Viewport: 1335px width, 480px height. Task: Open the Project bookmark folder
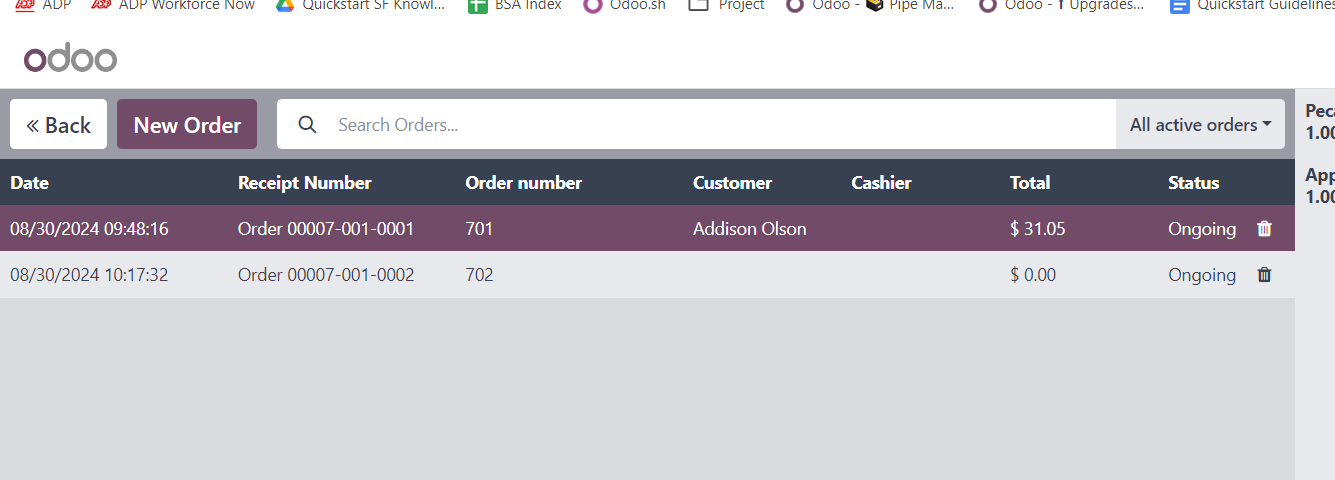click(x=727, y=5)
